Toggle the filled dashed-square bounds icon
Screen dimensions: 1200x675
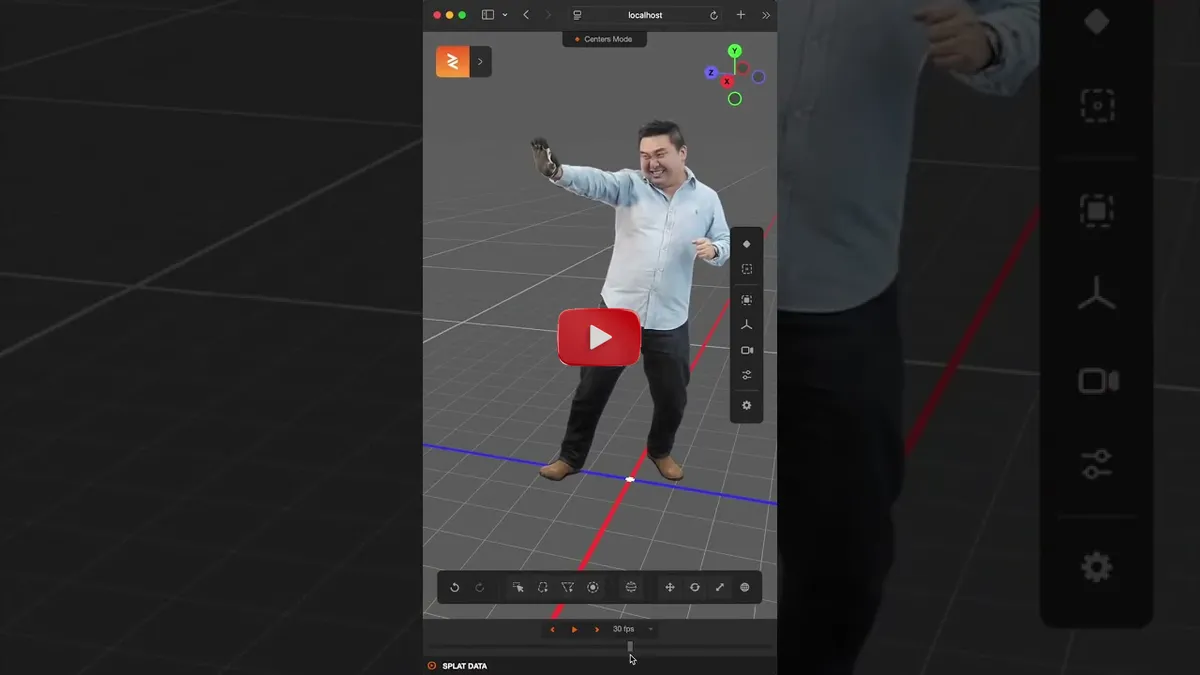tap(747, 300)
